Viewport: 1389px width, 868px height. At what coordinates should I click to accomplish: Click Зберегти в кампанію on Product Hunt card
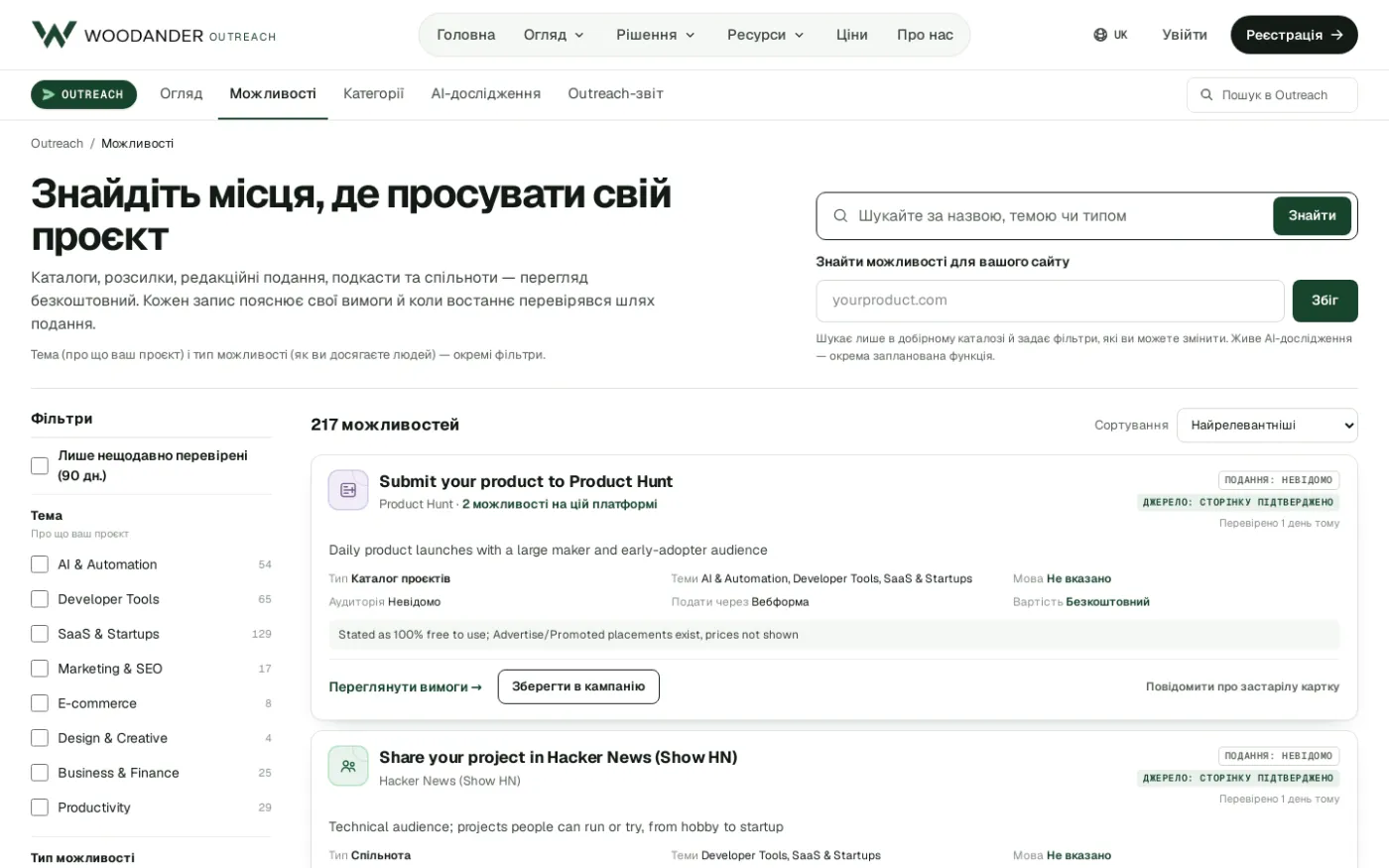[x=578, y=686]
